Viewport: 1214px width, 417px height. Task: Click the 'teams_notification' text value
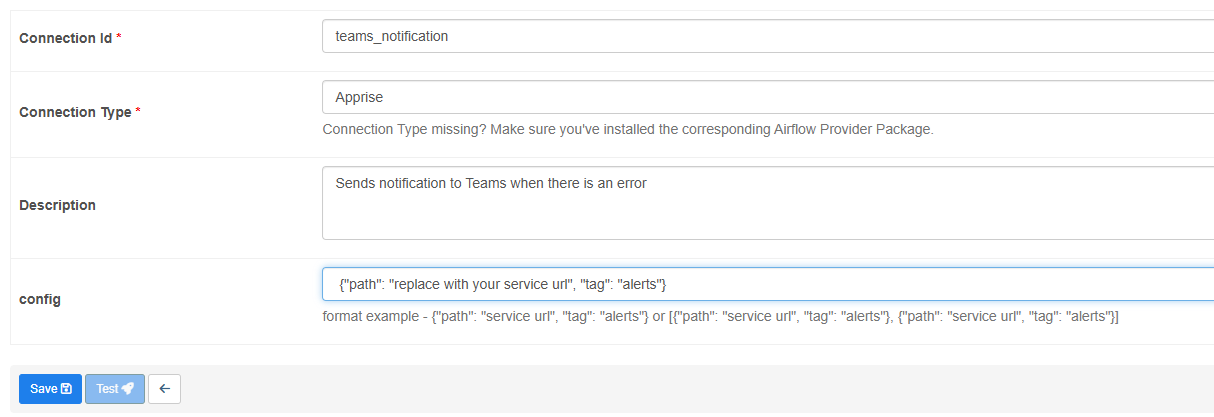391,36
